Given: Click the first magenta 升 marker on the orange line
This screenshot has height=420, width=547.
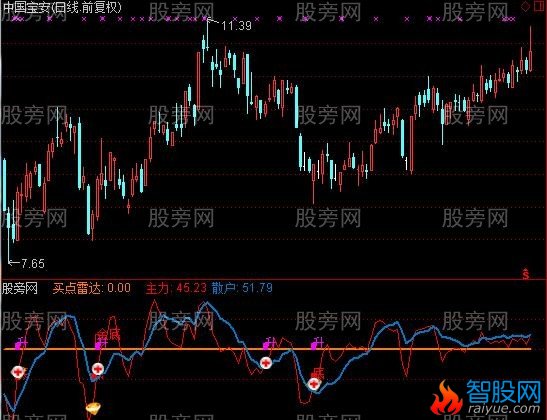Looking at the screenshot, I should click(x=21, y=344).
